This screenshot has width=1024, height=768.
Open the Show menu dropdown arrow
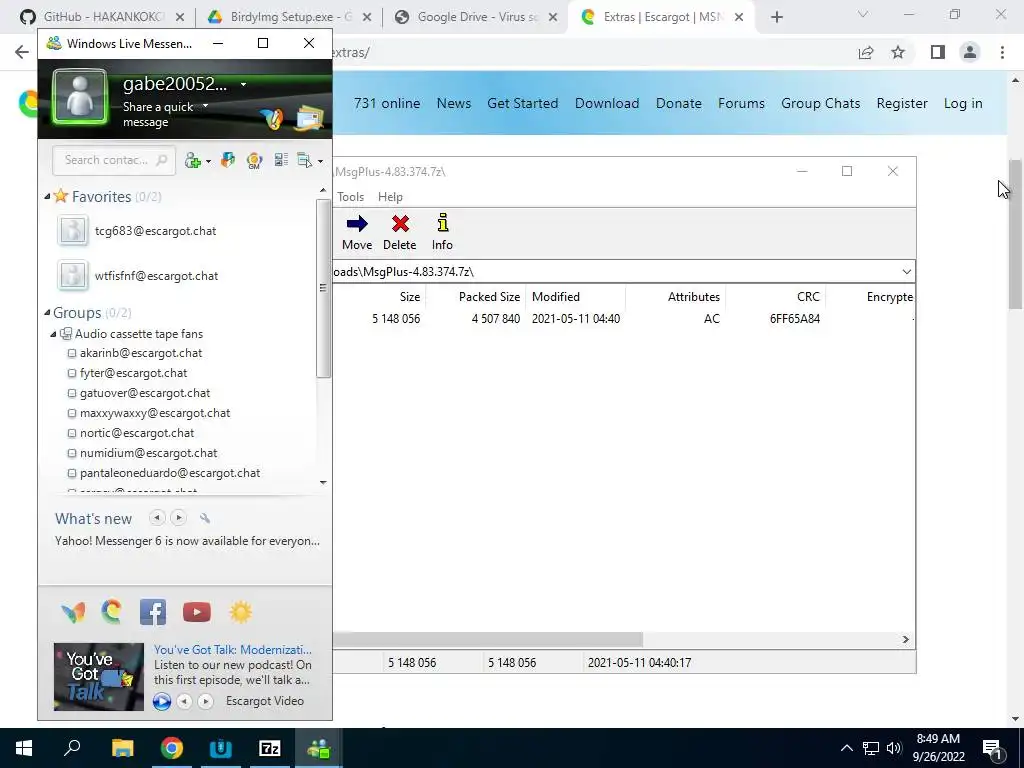(x=320, y=161)
